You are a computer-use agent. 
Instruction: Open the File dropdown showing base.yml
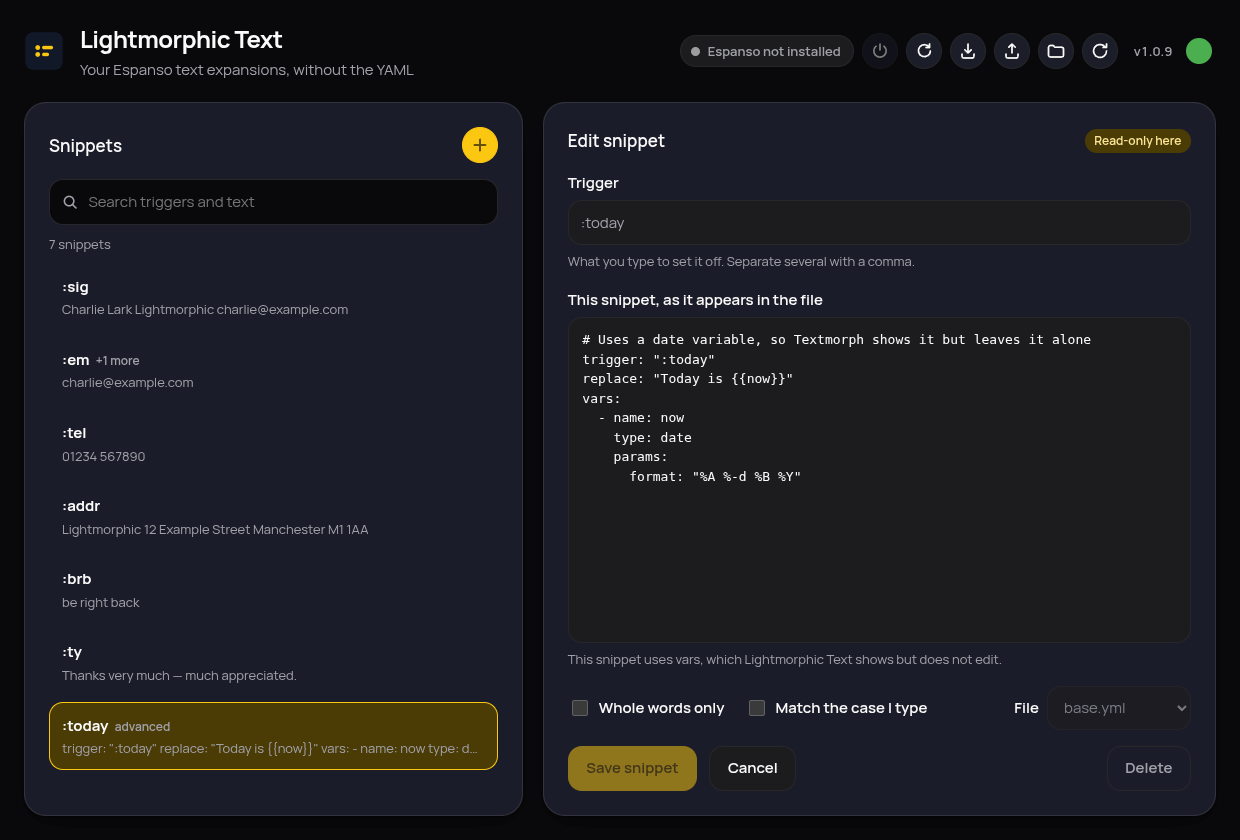click(x=1119, y=708)
